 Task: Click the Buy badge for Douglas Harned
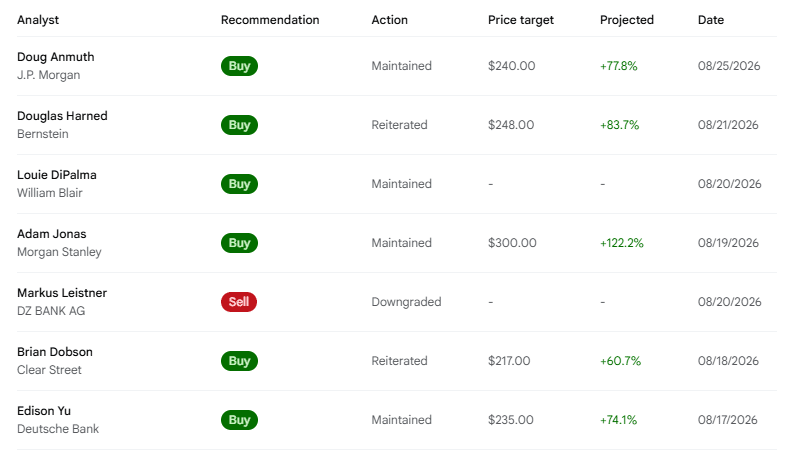[x=239, y=125]
